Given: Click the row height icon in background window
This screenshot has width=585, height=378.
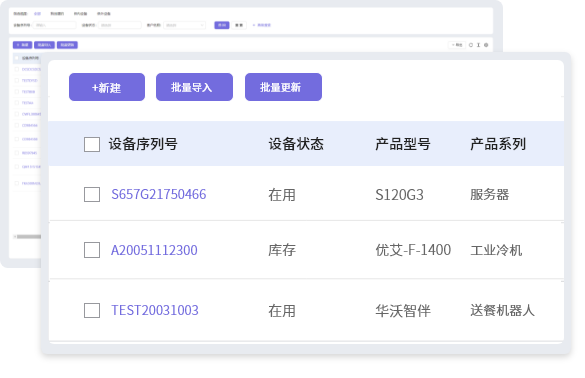Looking at the screenshot, I should tap(478, 45).
